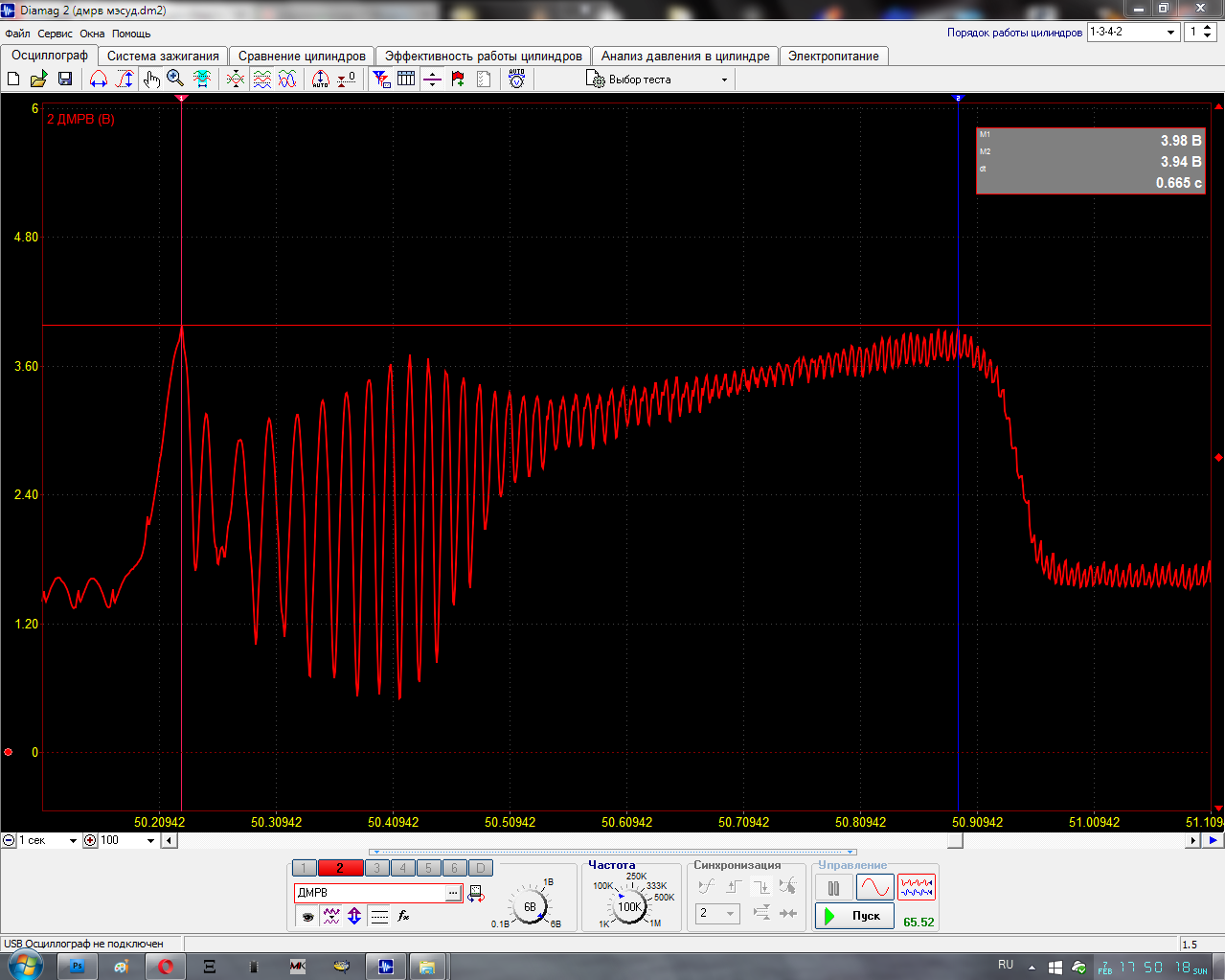The width and height of the screenshot is (1225, 980).
Task: Switch to Эффективность работы цилиндров tab
Action: 484,56
